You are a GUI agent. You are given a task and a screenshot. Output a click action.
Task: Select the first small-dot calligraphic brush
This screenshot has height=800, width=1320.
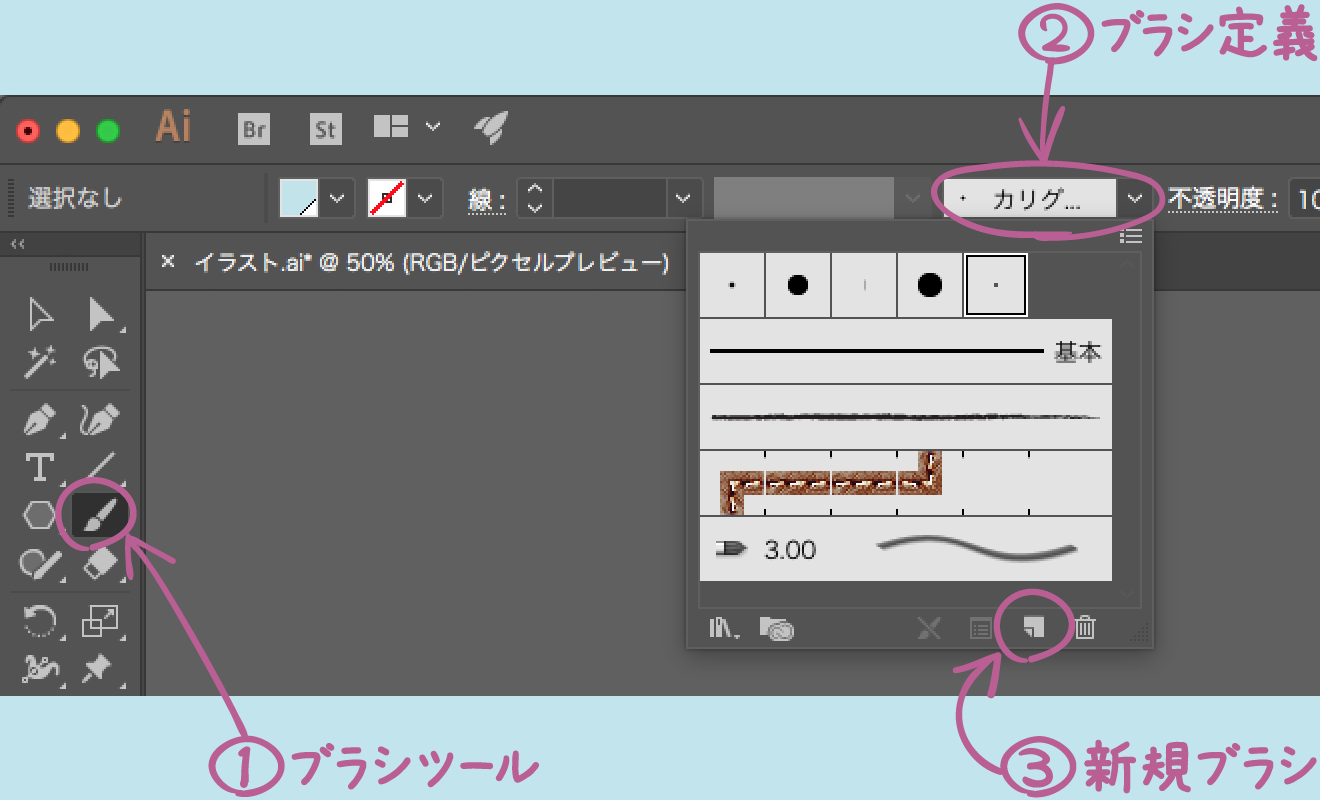[x=732, y=285]
